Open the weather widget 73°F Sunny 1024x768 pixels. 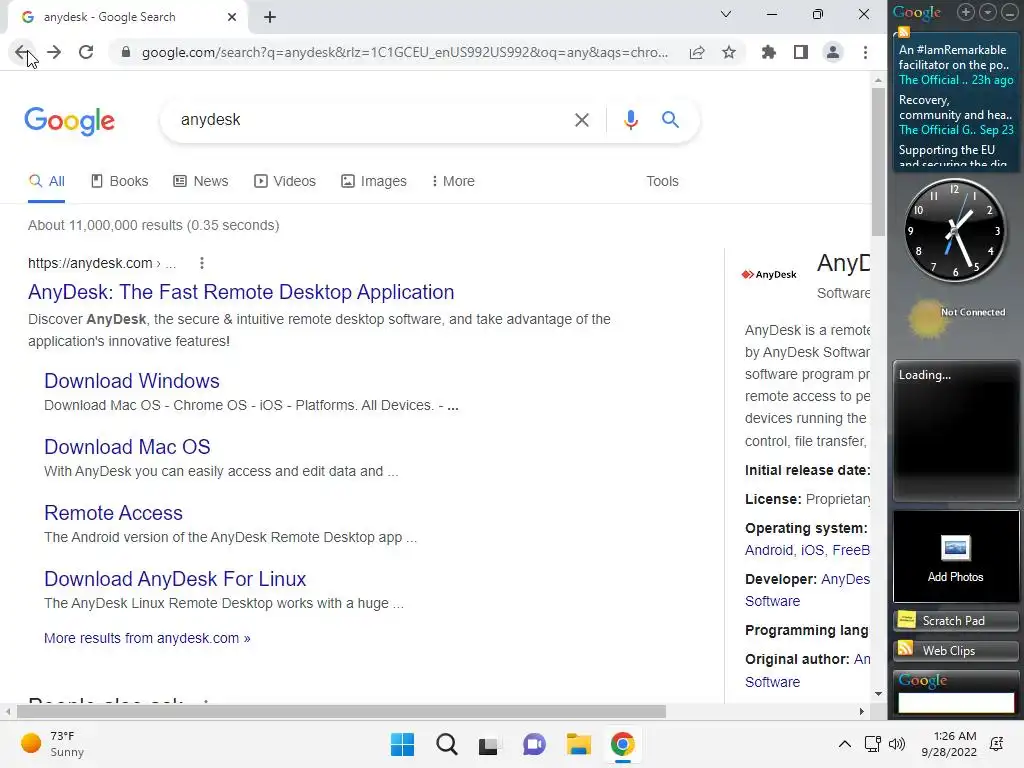pyautogui.click(x=52, y=744)
